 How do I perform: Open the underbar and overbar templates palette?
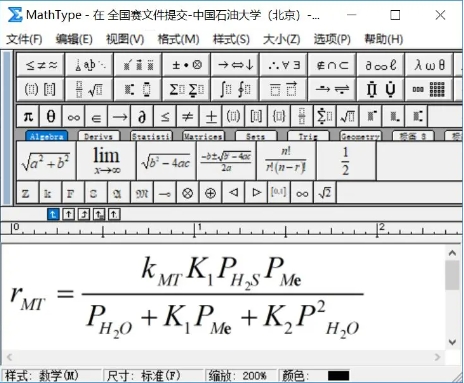pos(284,89)
